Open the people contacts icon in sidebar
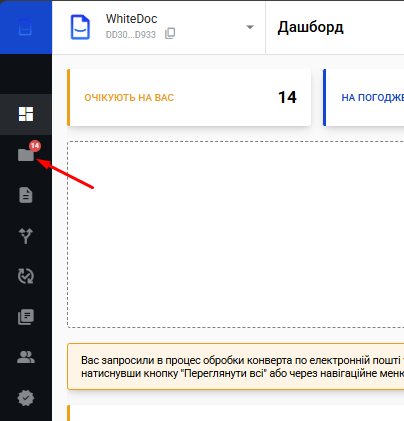Screen dimensions: 404x421 point(26,358)
